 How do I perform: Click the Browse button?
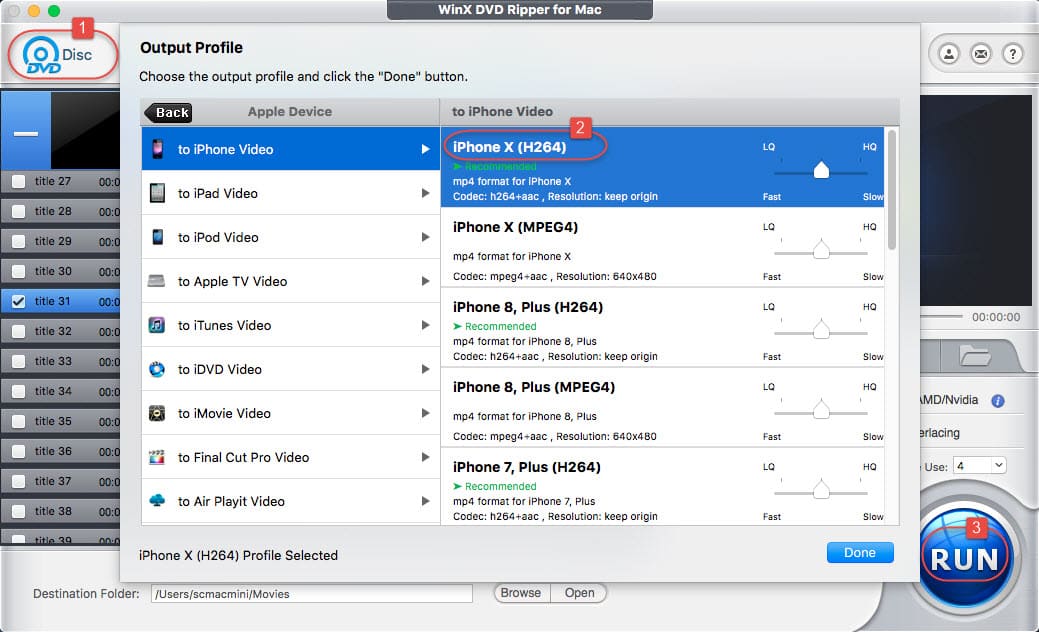click(521, 593)
